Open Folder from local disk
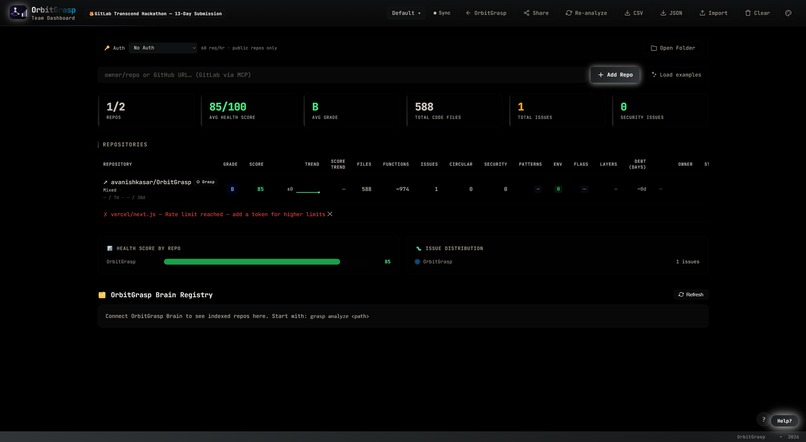The image size is (806, 442). tap(673, 48)
